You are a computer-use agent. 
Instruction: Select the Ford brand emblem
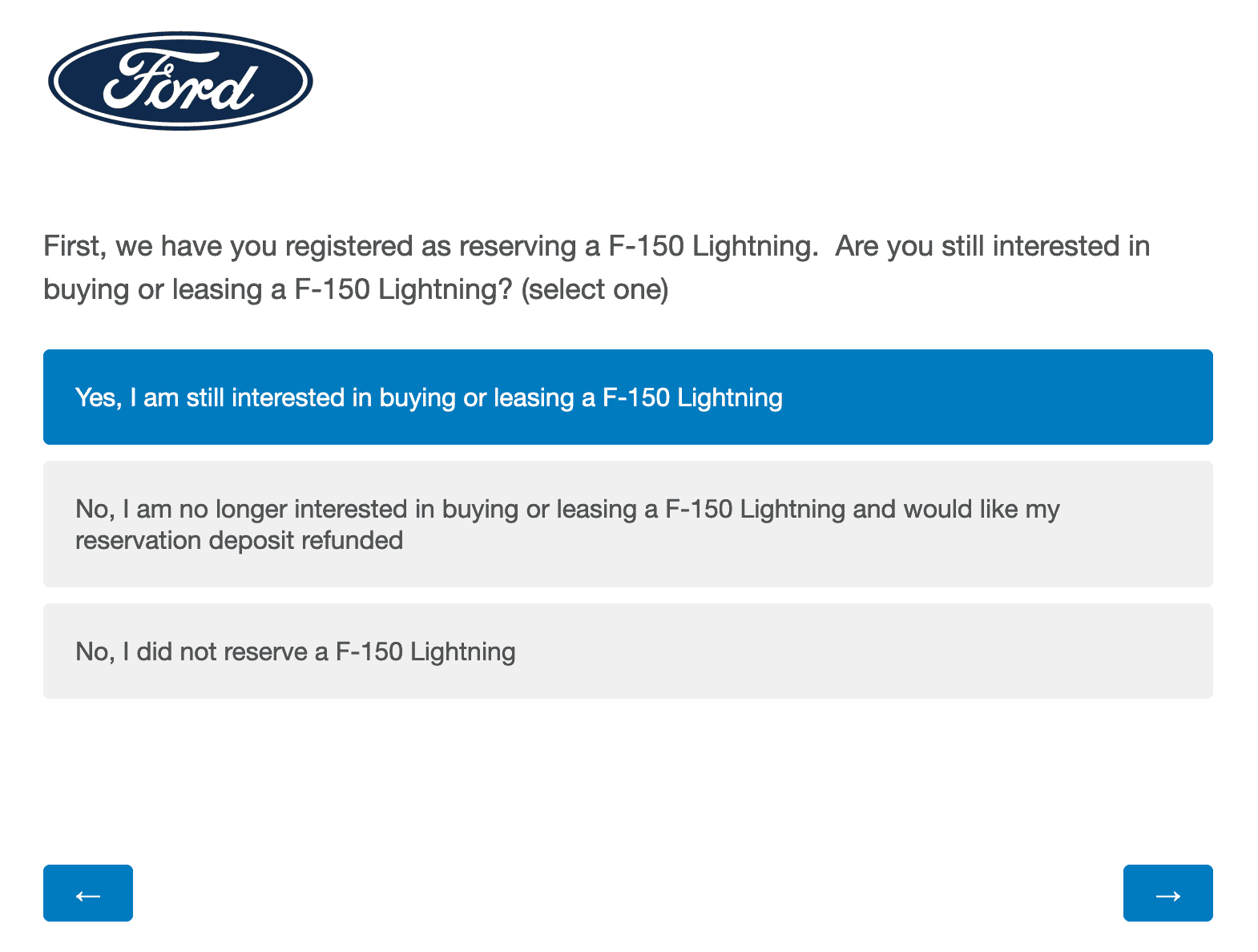point(180,81)
